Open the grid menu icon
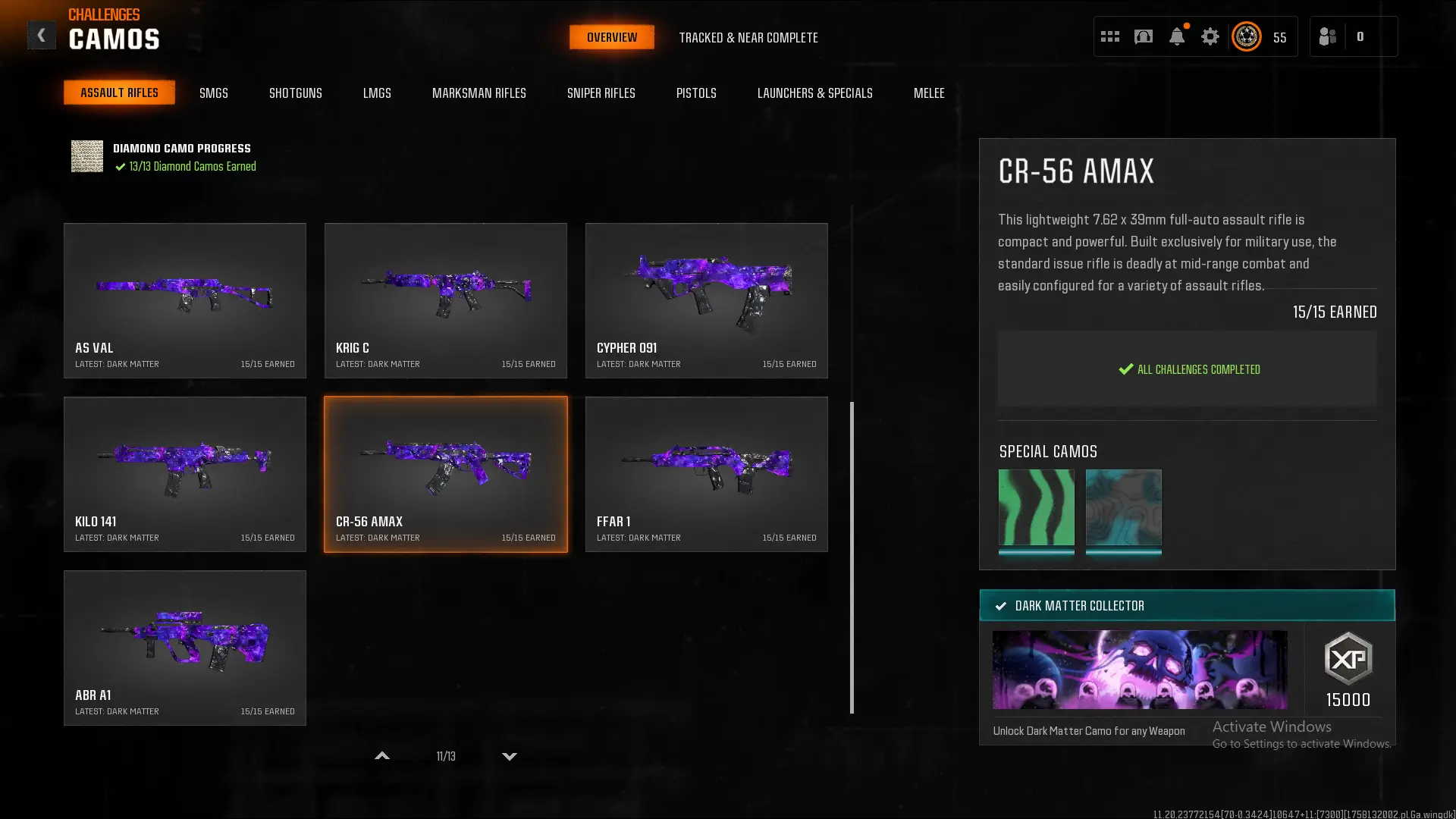 pos(1109,36)
